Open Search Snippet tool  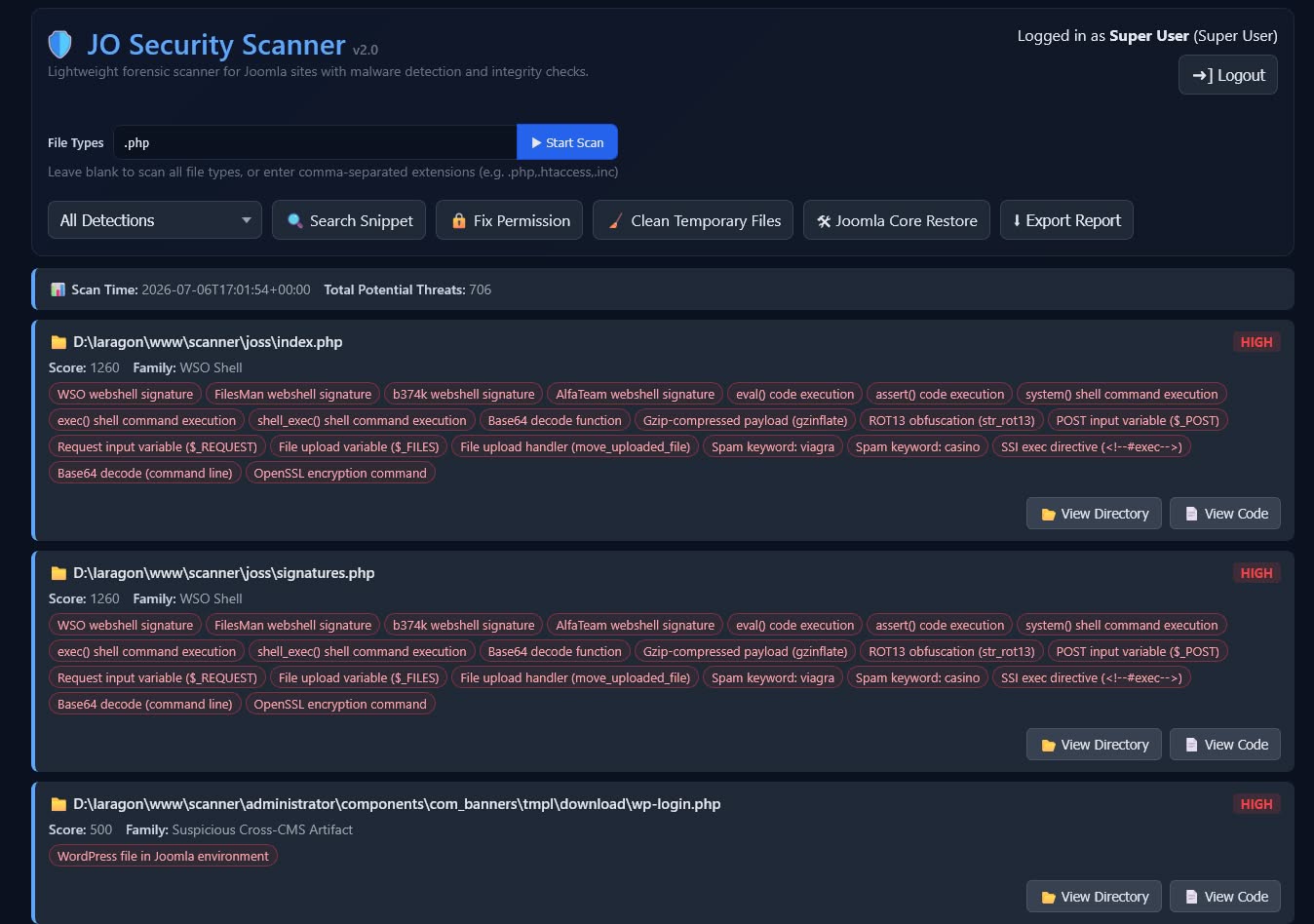pos(350,220)
